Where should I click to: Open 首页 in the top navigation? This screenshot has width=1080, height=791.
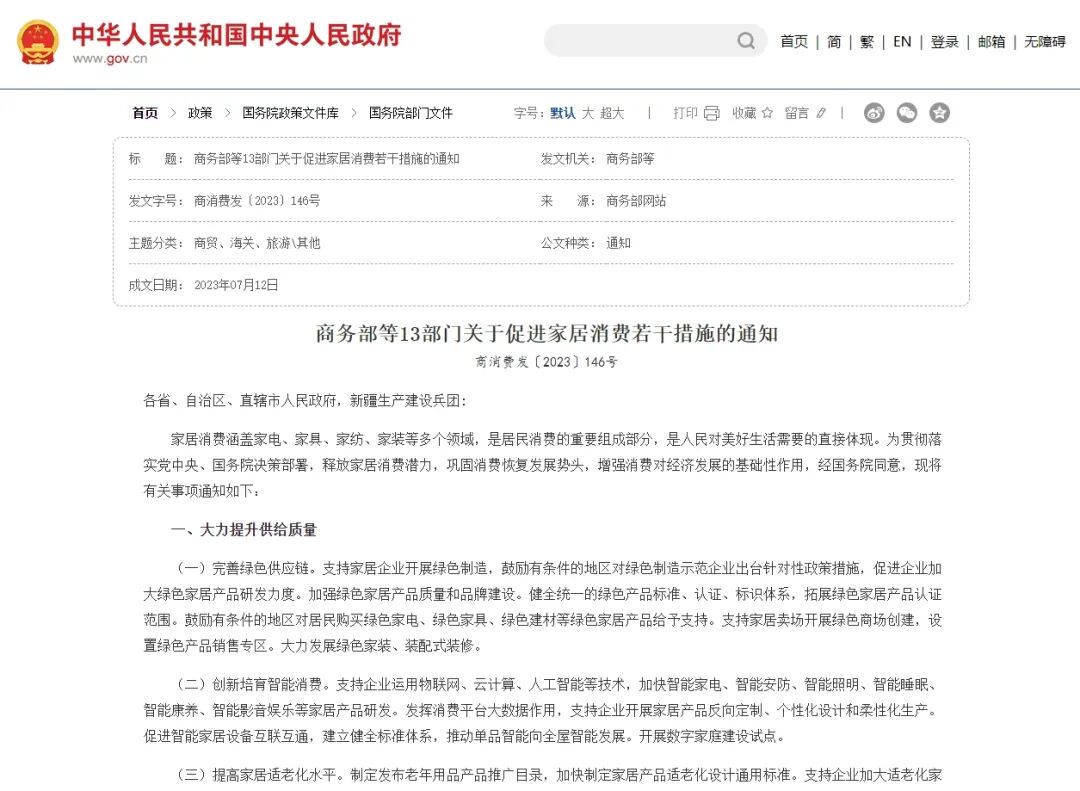point(793,42)
